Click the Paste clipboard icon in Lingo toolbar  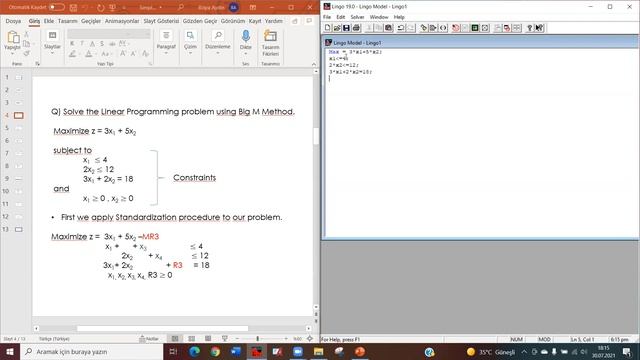click(x=389, y=28)
